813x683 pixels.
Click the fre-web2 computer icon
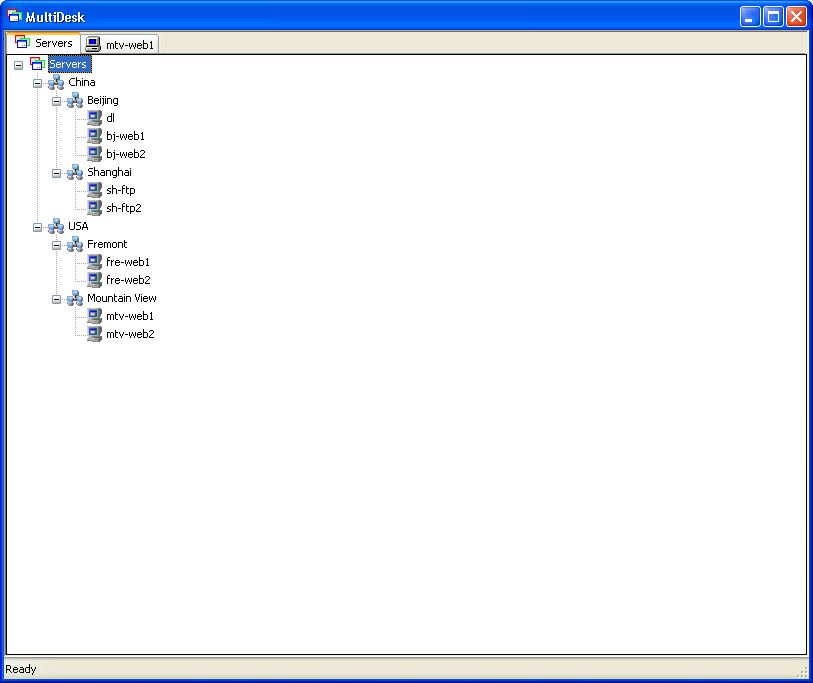[x=96, y=280]
